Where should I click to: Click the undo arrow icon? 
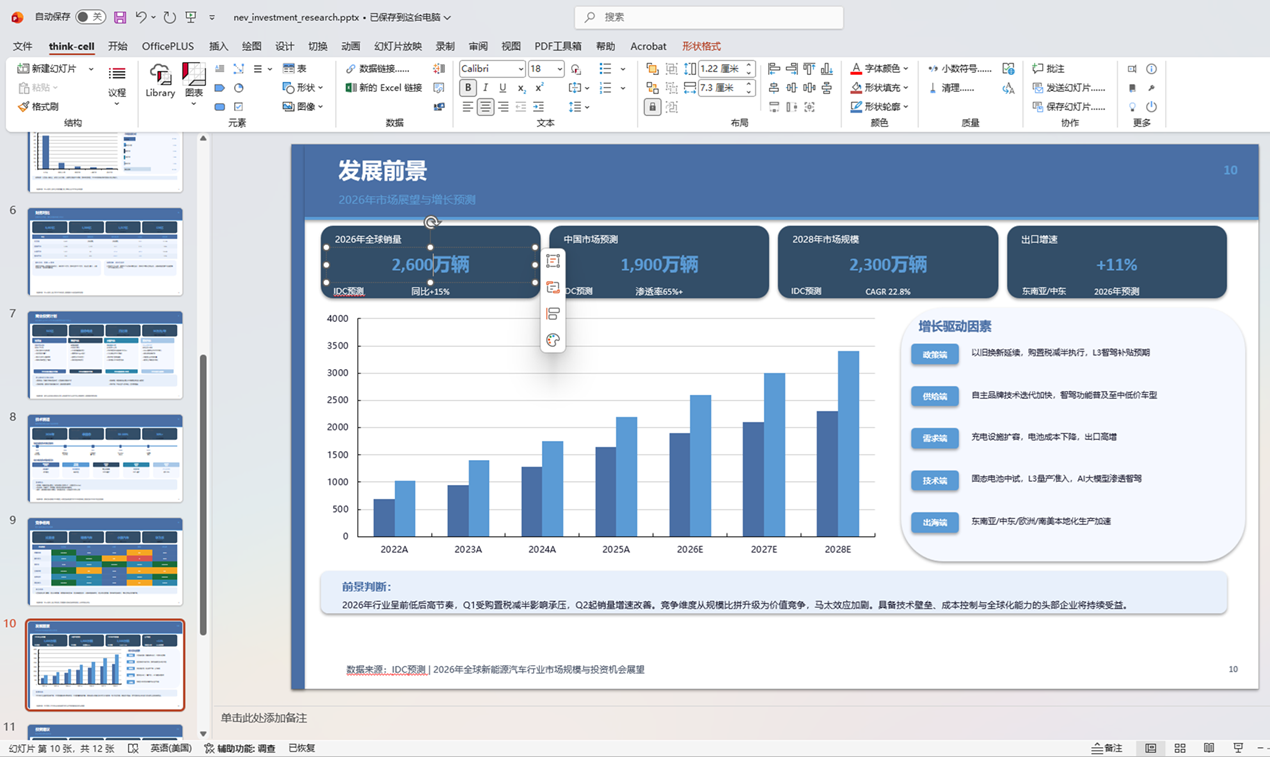(x=141, y=17)
